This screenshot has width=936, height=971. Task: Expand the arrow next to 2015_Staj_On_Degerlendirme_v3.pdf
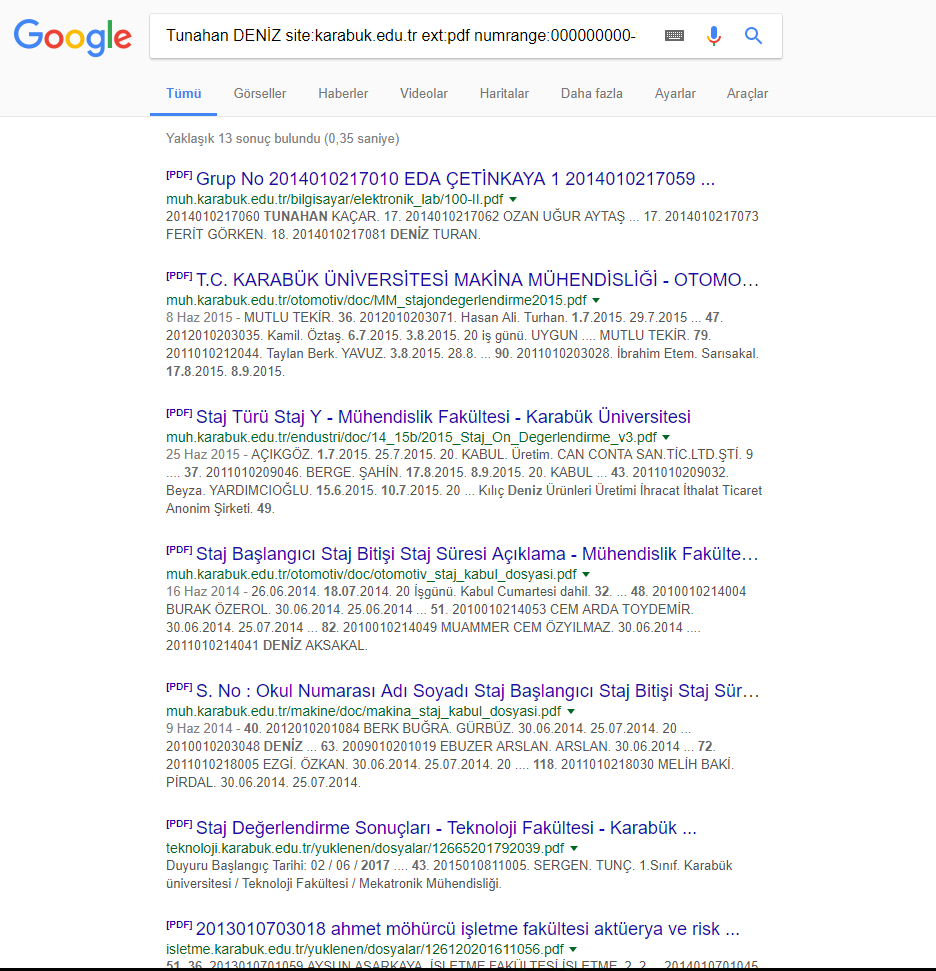click(666, 437)
